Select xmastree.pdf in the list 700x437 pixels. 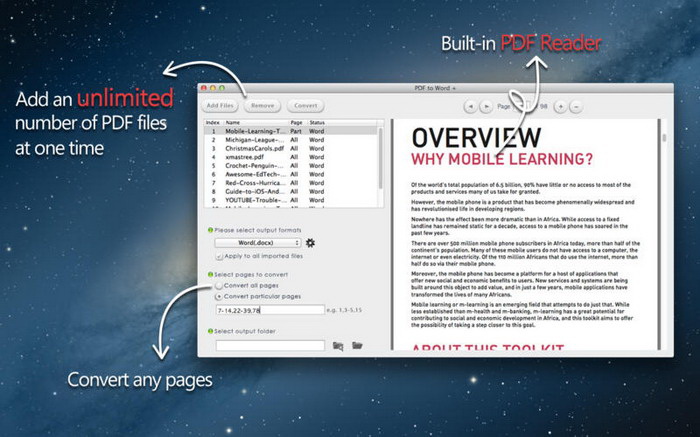click(291, 157)
